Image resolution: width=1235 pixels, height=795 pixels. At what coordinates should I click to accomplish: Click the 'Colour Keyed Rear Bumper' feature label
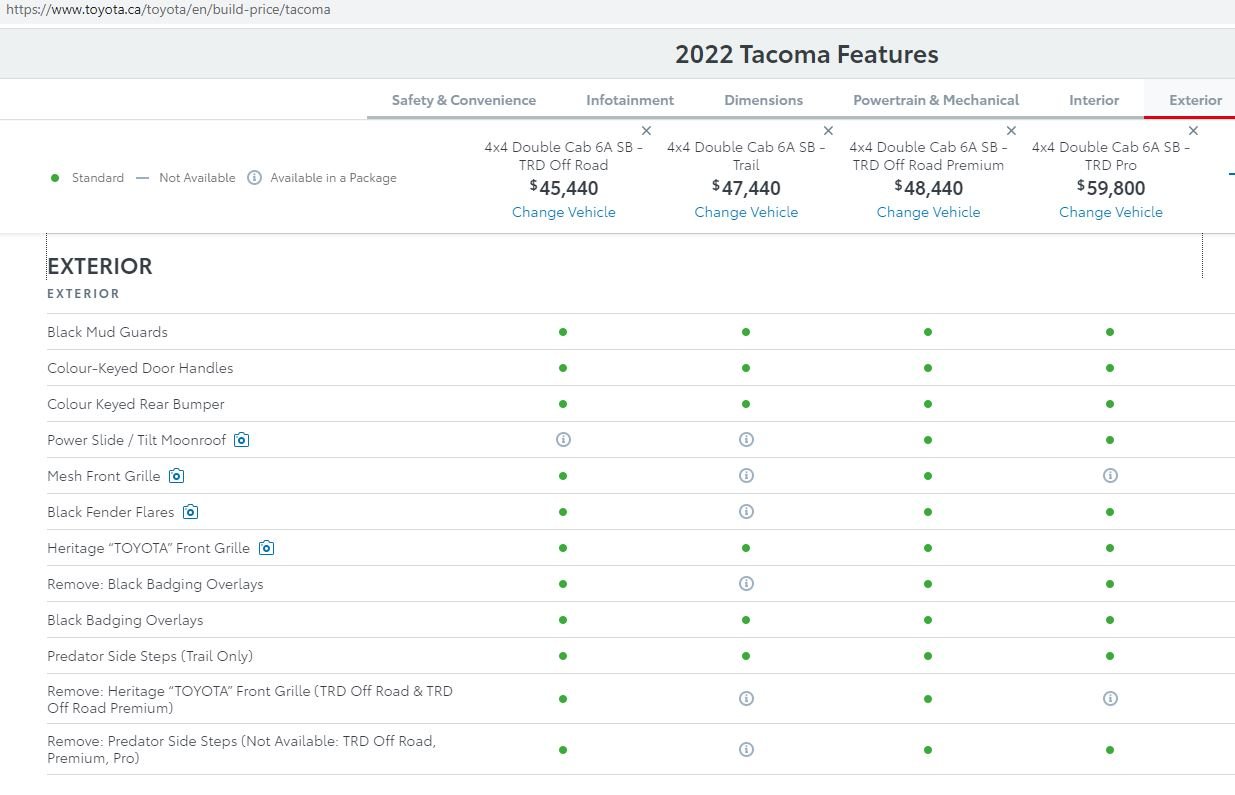click(x=136, y=404)
